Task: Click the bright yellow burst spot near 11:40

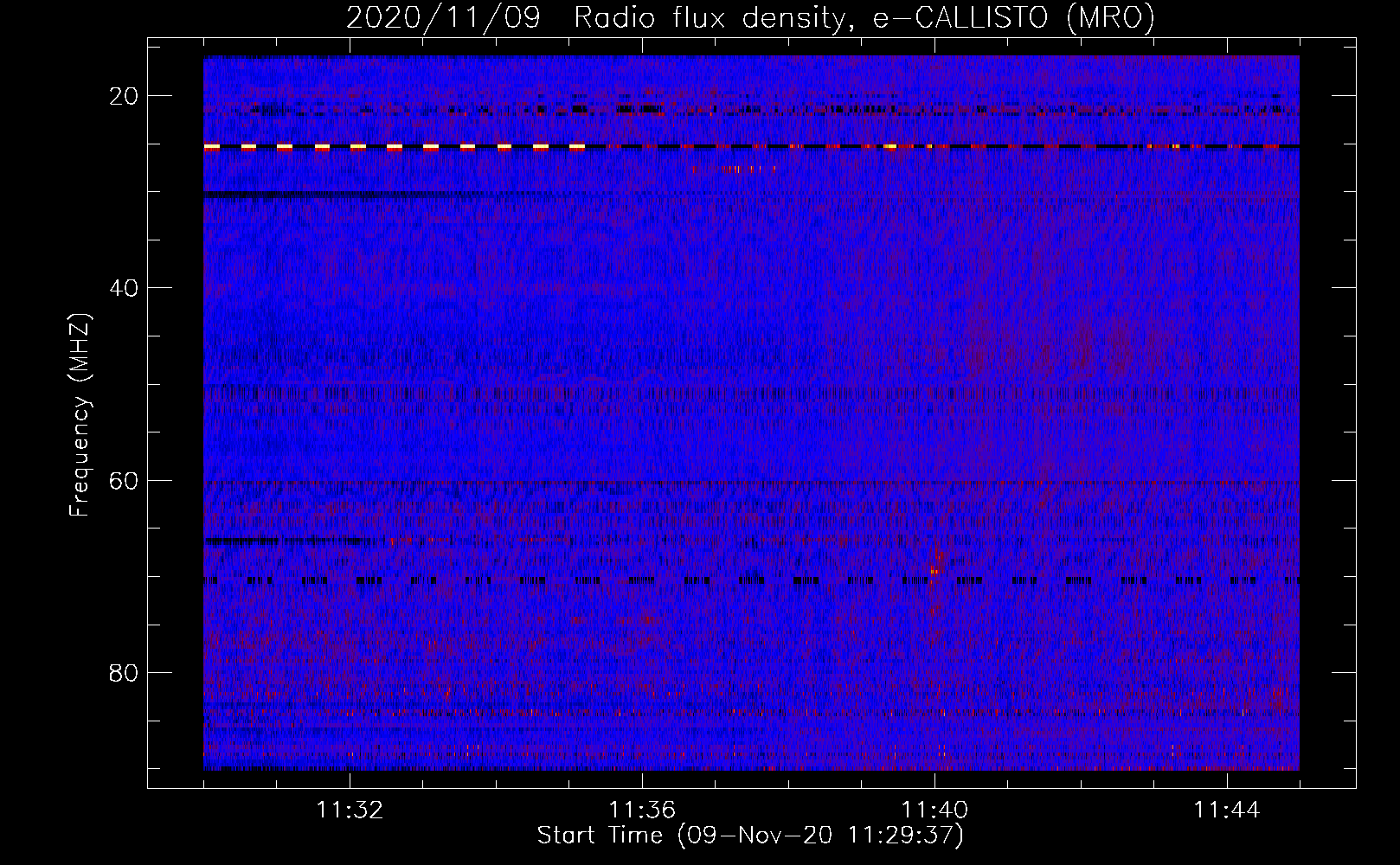Action: point(934,570)
